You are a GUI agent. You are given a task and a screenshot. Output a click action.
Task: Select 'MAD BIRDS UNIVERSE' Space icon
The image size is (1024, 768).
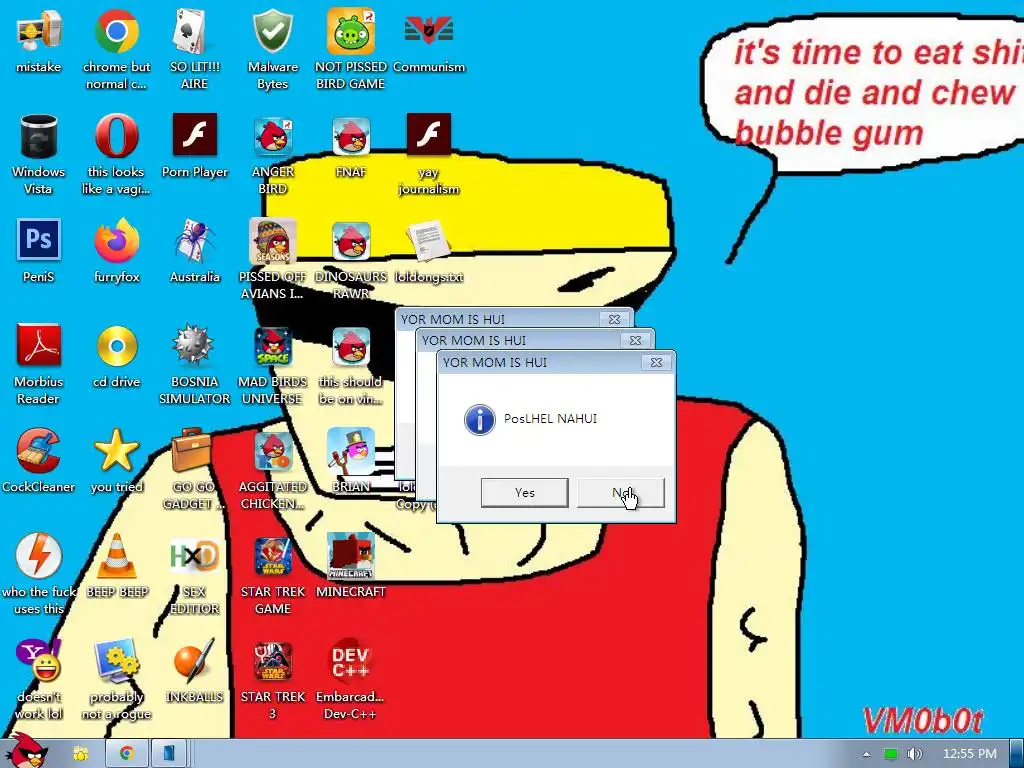[x=272, y=345]
